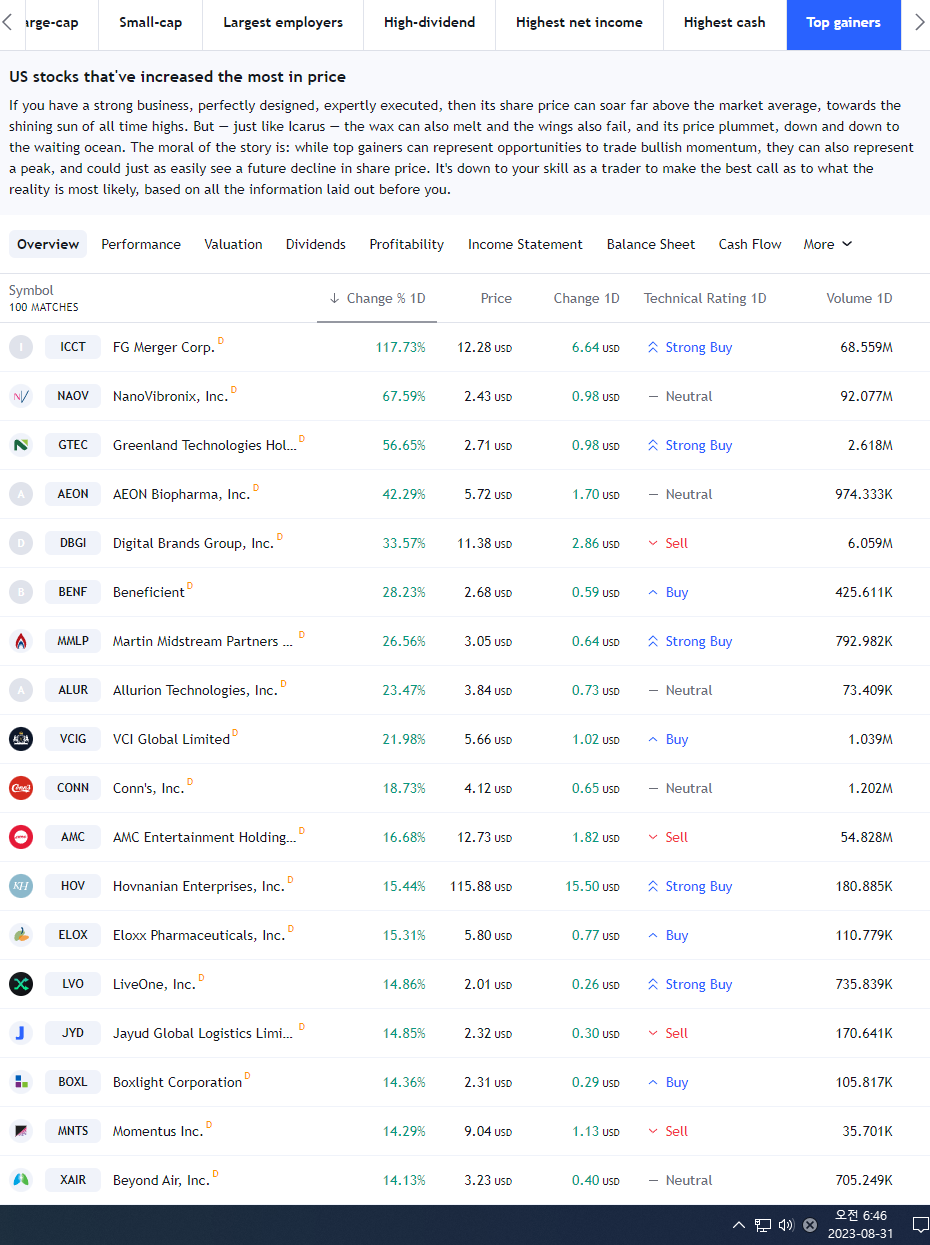This screenshot has width=930, height=1245.
Task: Click the AMC Entertainment red logo icon
Action: (21, 837)
